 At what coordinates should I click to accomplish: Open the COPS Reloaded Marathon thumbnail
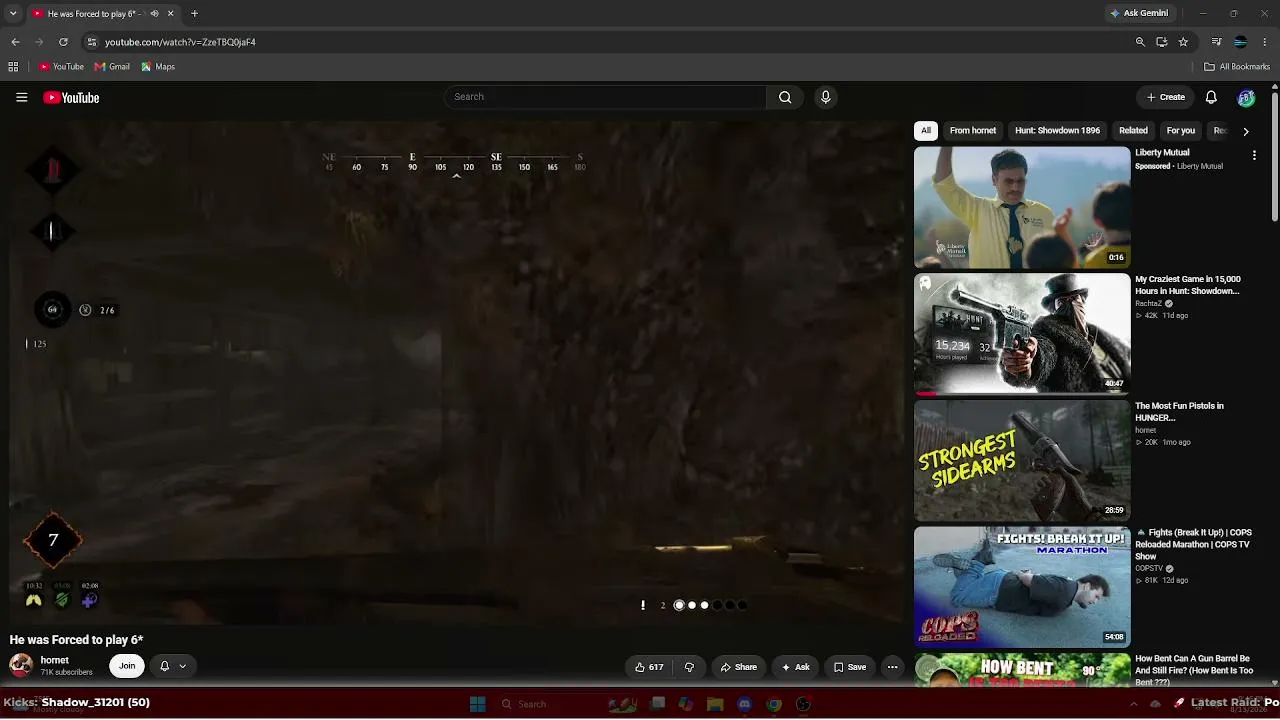click(1022, 588)
